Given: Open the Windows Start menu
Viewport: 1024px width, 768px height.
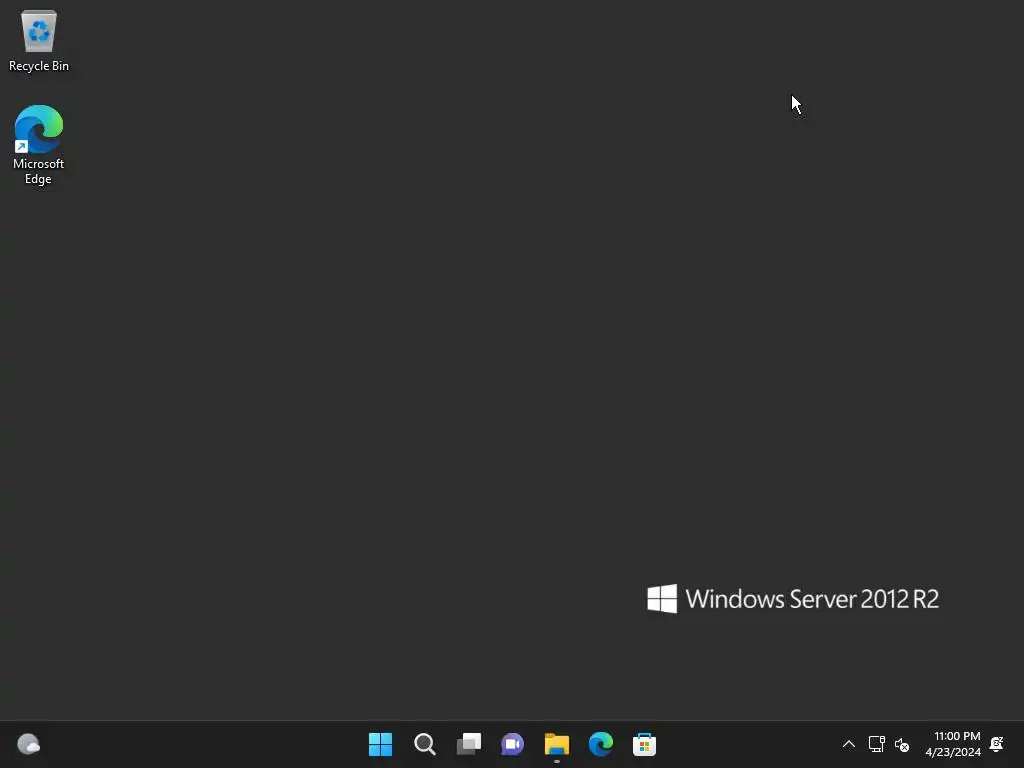Looking at the screenshot, I should click(x=380, y=744).
